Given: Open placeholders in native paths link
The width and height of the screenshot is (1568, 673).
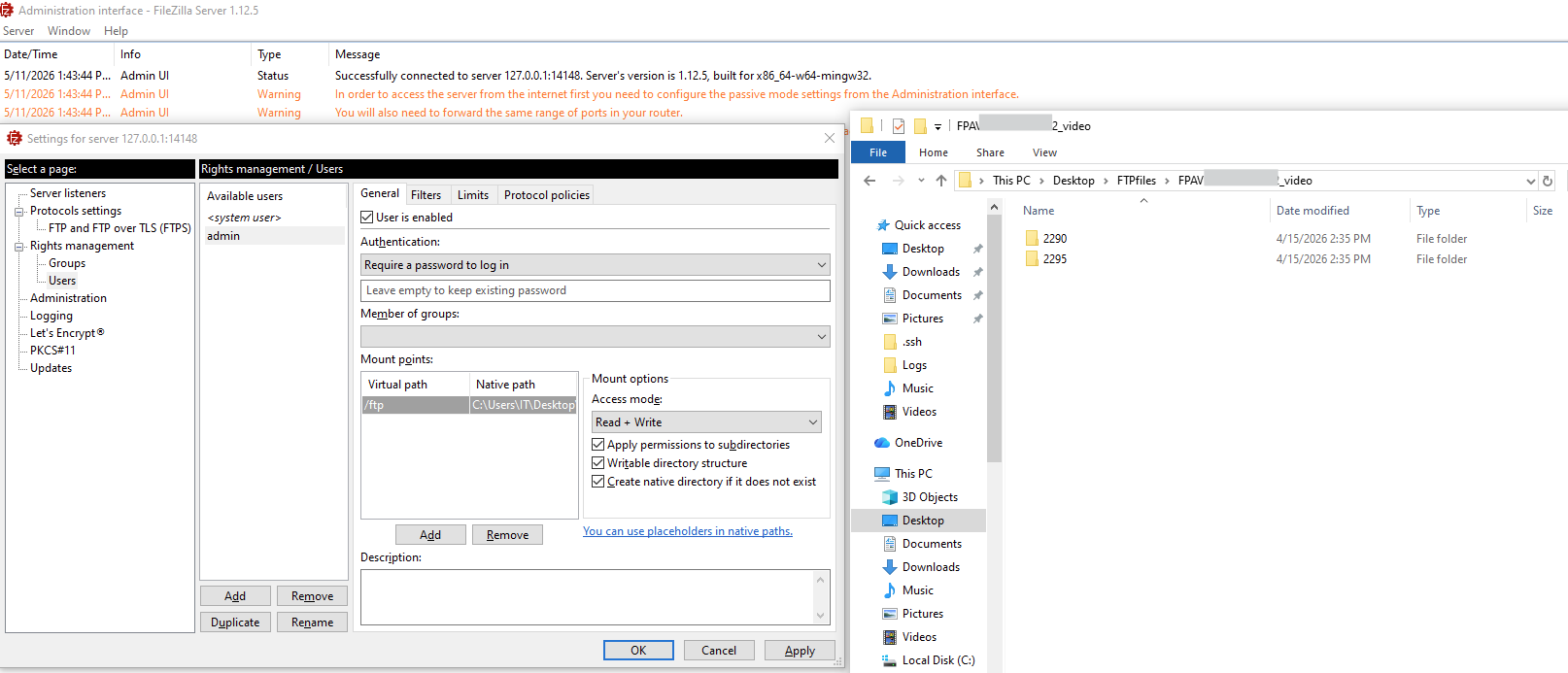Looking at the screenshot, I should point(688,531).
